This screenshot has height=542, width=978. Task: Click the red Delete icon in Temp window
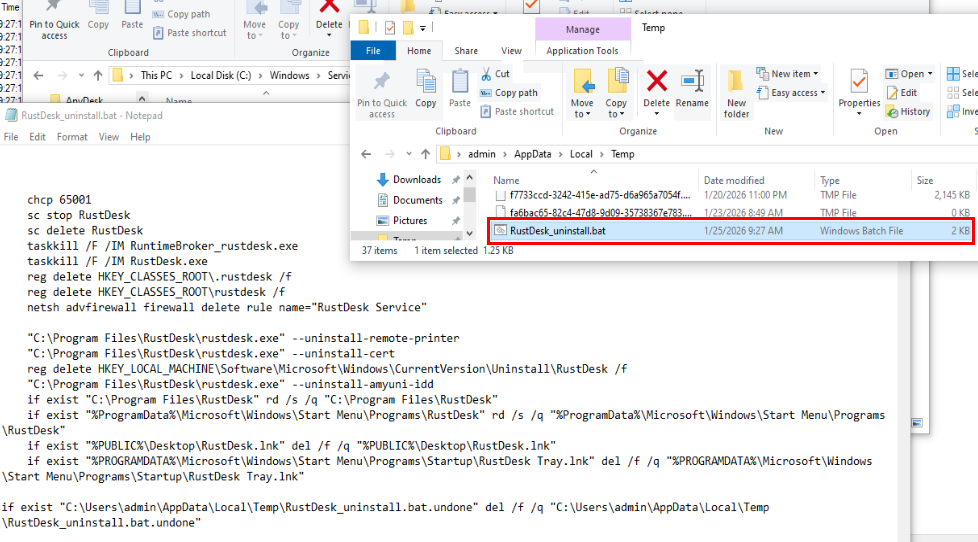click(x=656, y=81)
